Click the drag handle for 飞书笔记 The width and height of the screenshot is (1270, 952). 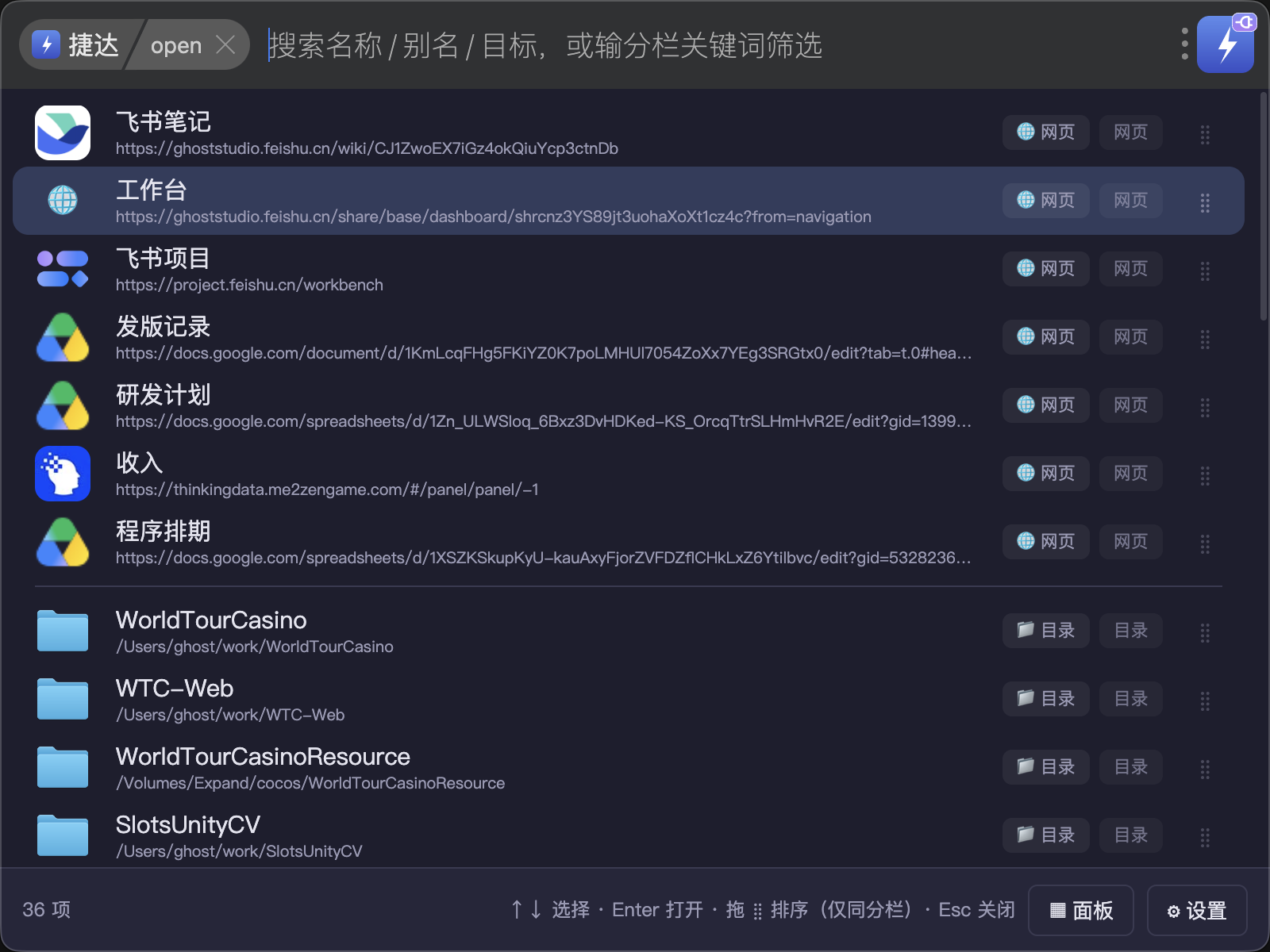click(x=1205, y=134)
